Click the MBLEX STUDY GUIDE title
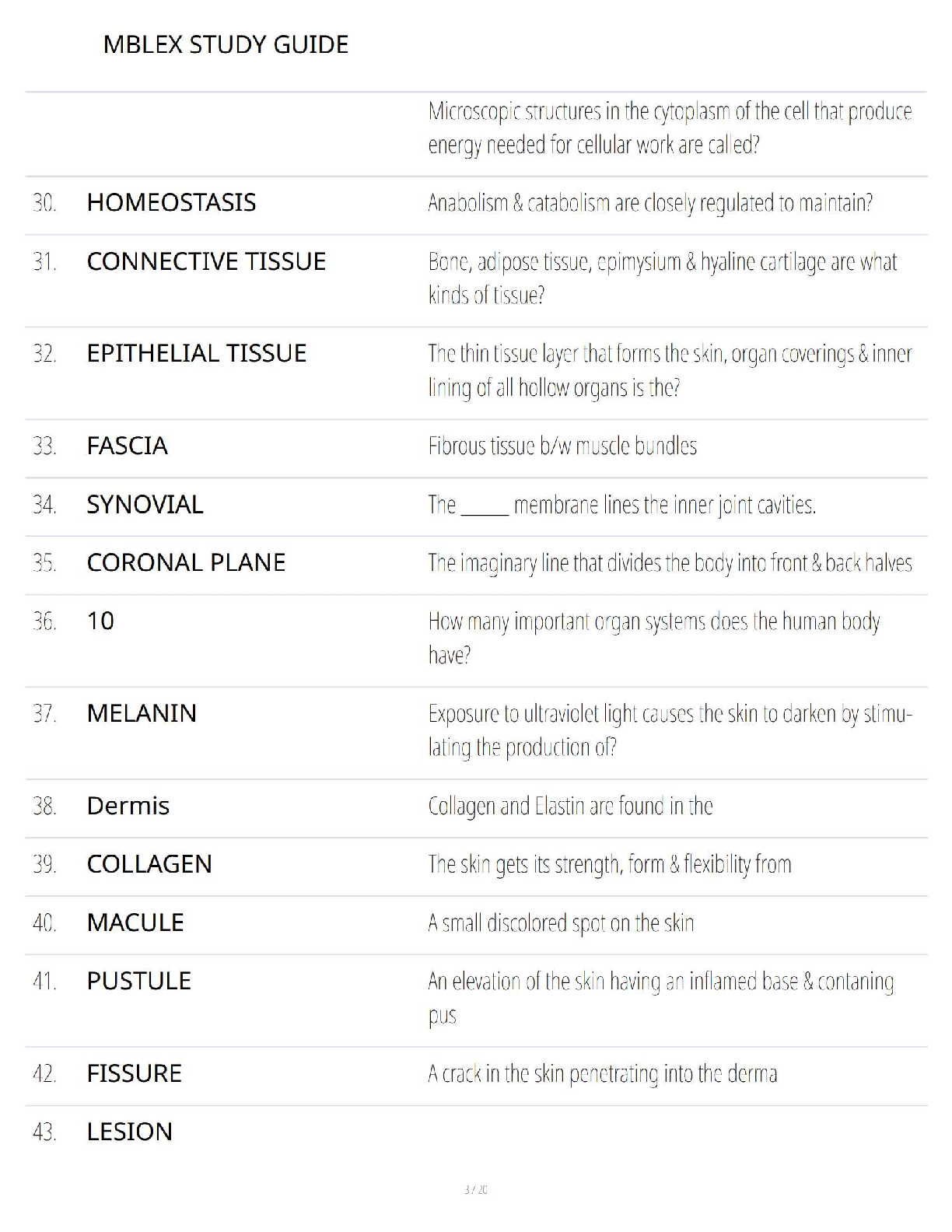 (226, 44)
